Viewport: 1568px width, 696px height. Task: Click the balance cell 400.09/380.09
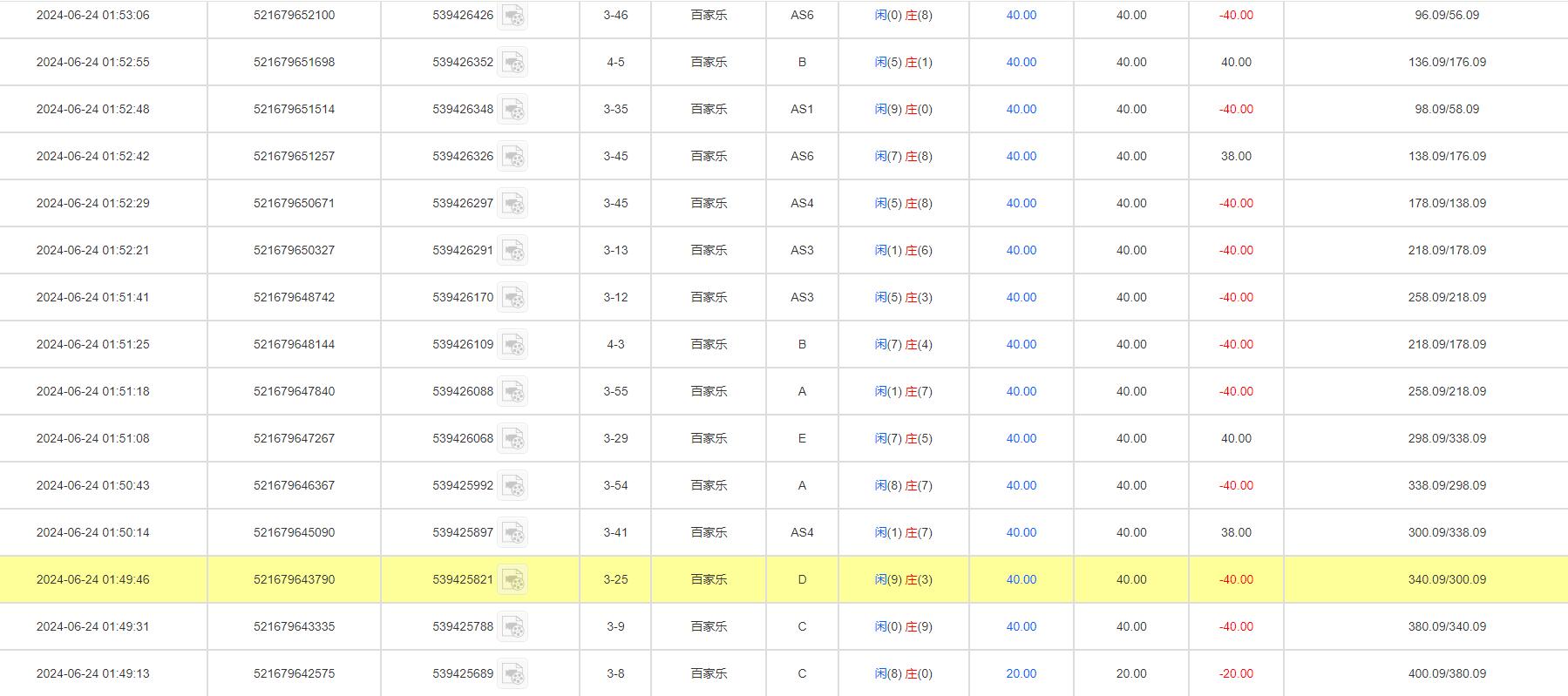click(1447, 673)
